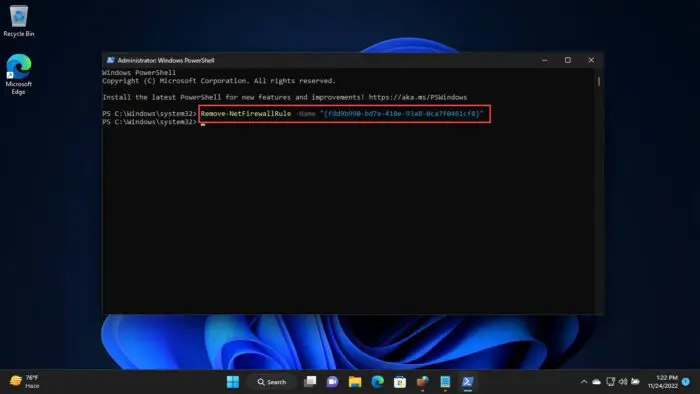The width and height of the screenshot is (700, 394).
Task: Click the PowerShell vertical scrollbar thumb
Action: point(599,81)
